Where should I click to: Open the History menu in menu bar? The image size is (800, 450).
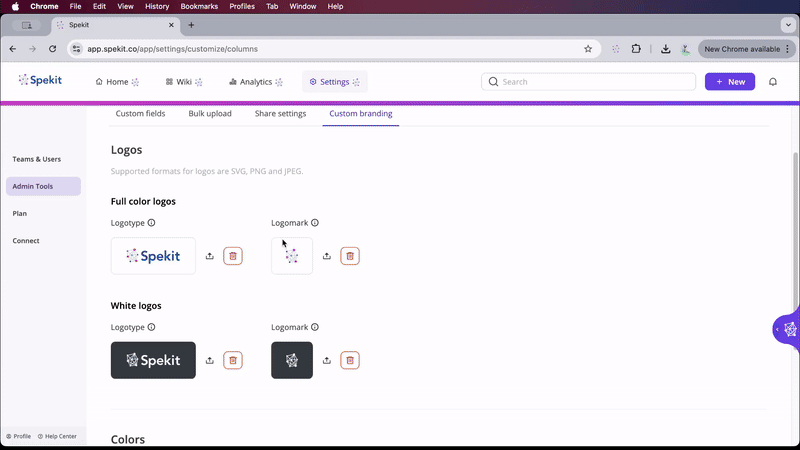click(x=157, y=7)
